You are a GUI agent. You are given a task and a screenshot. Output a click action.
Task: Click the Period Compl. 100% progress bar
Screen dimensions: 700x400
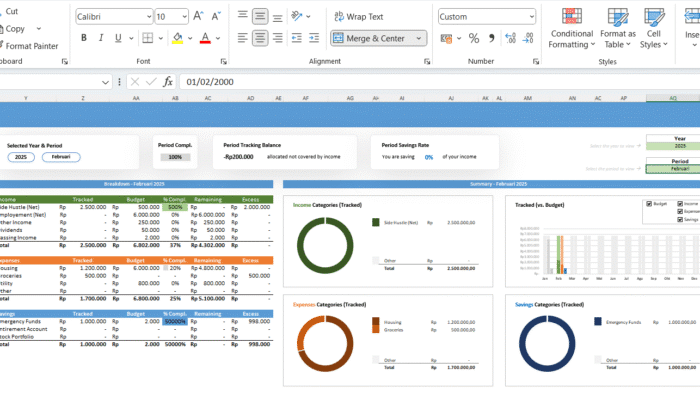click(175, 157)
